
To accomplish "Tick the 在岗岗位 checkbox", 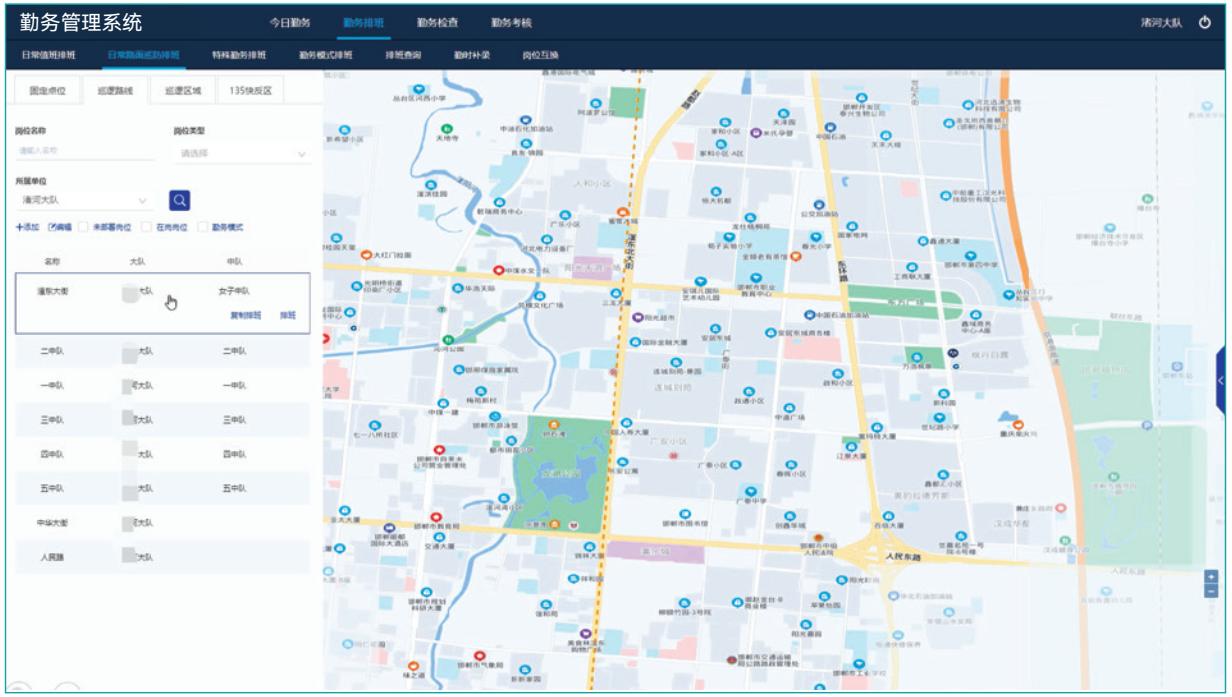I will (x=146, y=227).
